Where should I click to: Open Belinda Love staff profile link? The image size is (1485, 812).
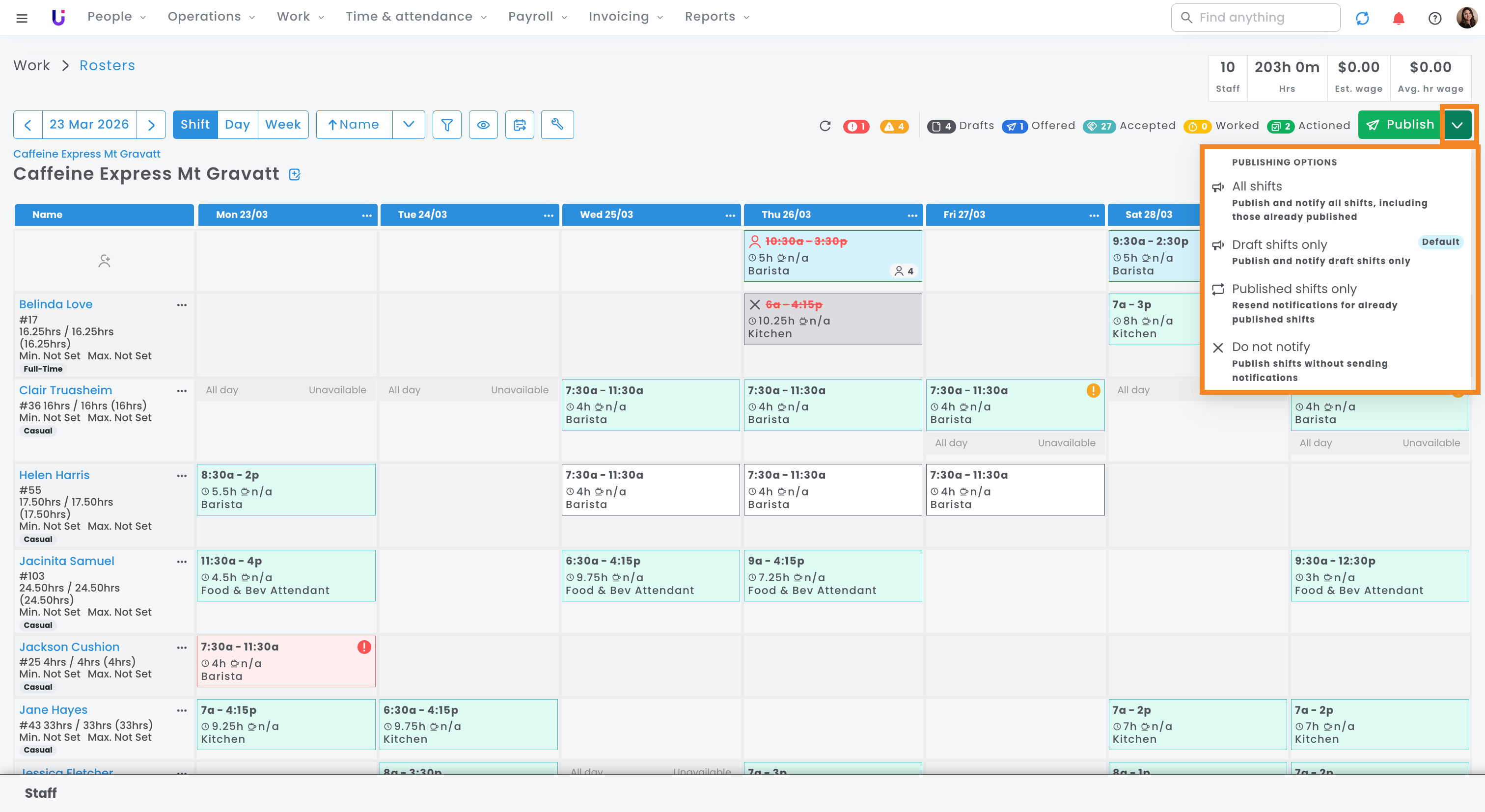(x=55, y=304)
